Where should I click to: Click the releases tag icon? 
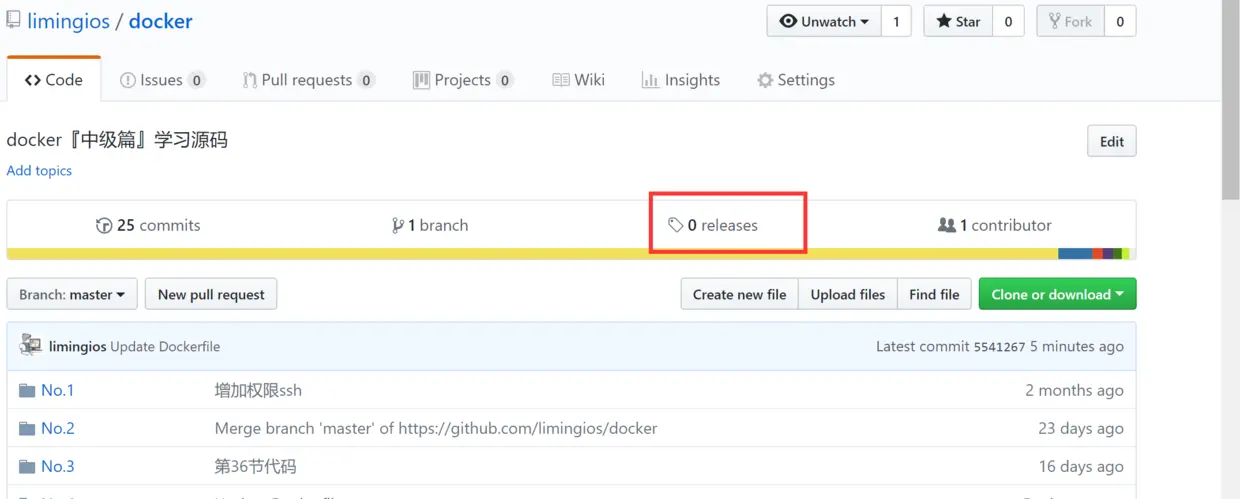676,225
